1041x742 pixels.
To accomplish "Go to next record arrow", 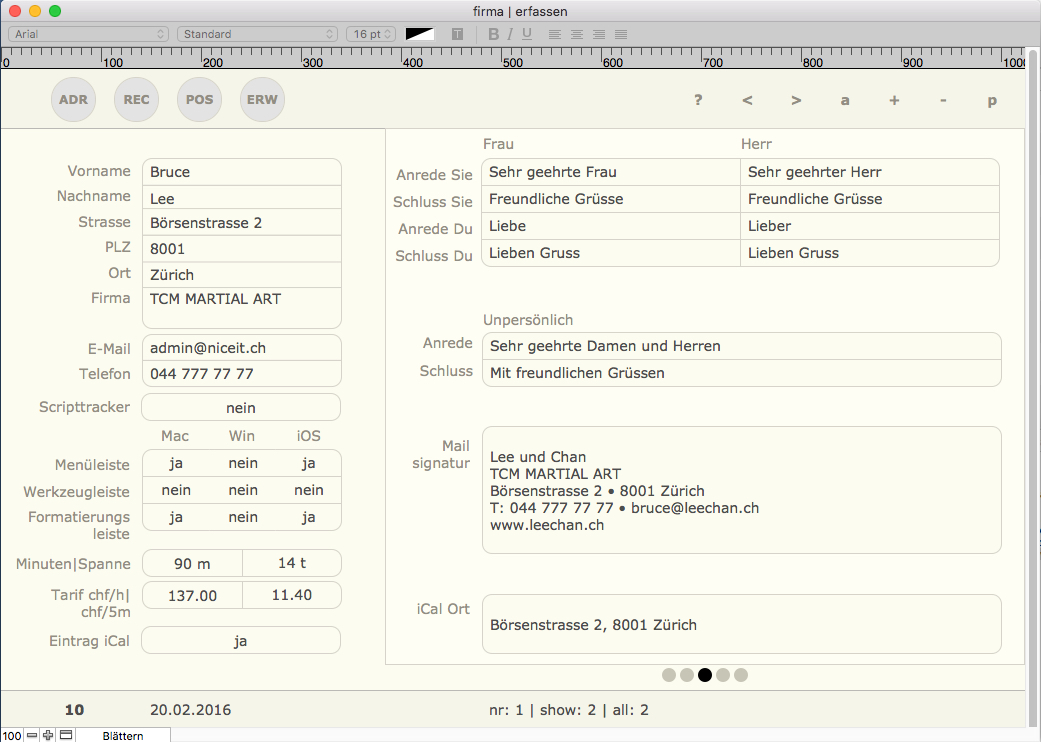I will pos(796,100).
